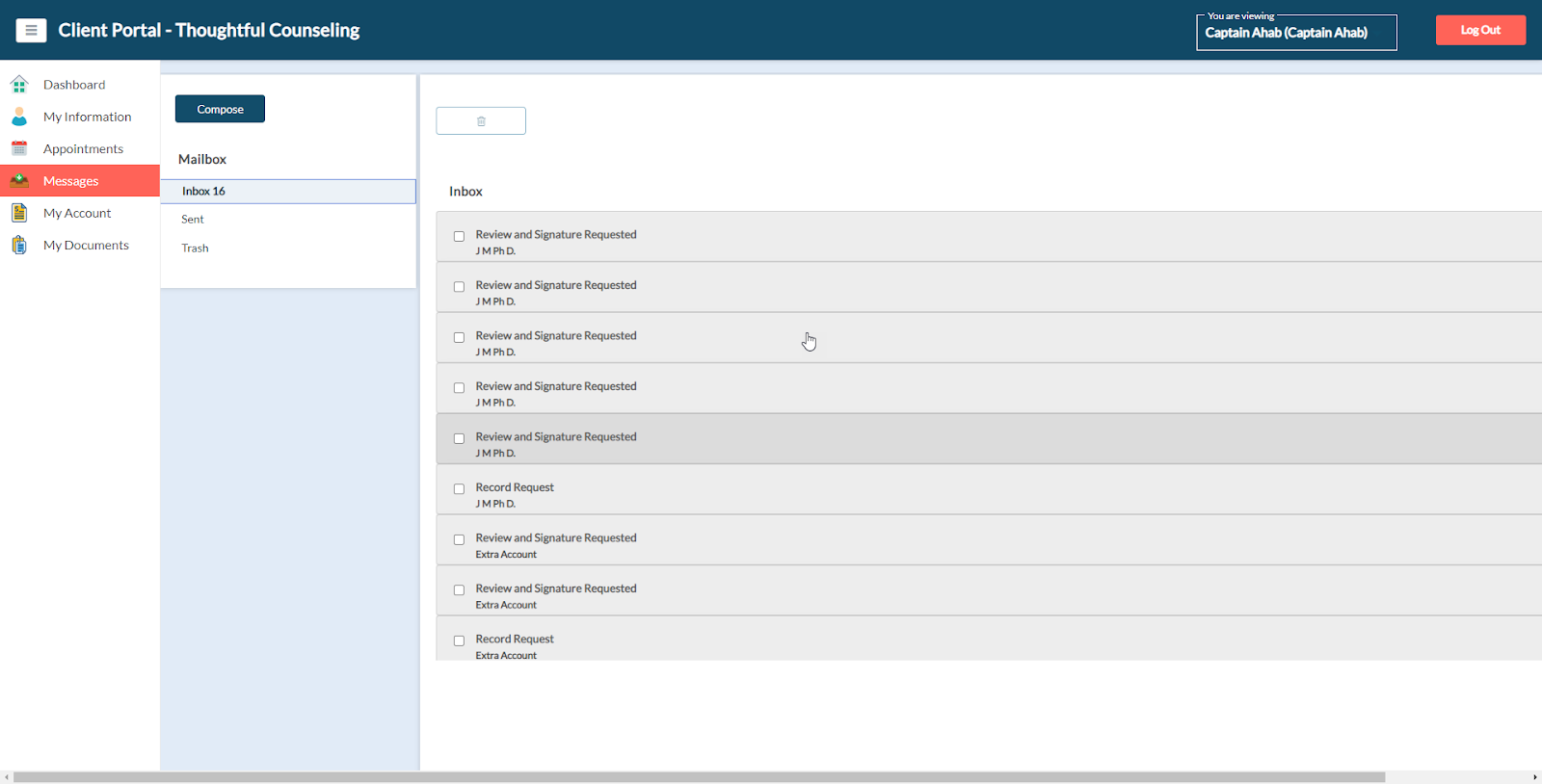Click the Appointments calendar icon
Viewport: 1542px width, 784px height.
[x=19, y=148]
